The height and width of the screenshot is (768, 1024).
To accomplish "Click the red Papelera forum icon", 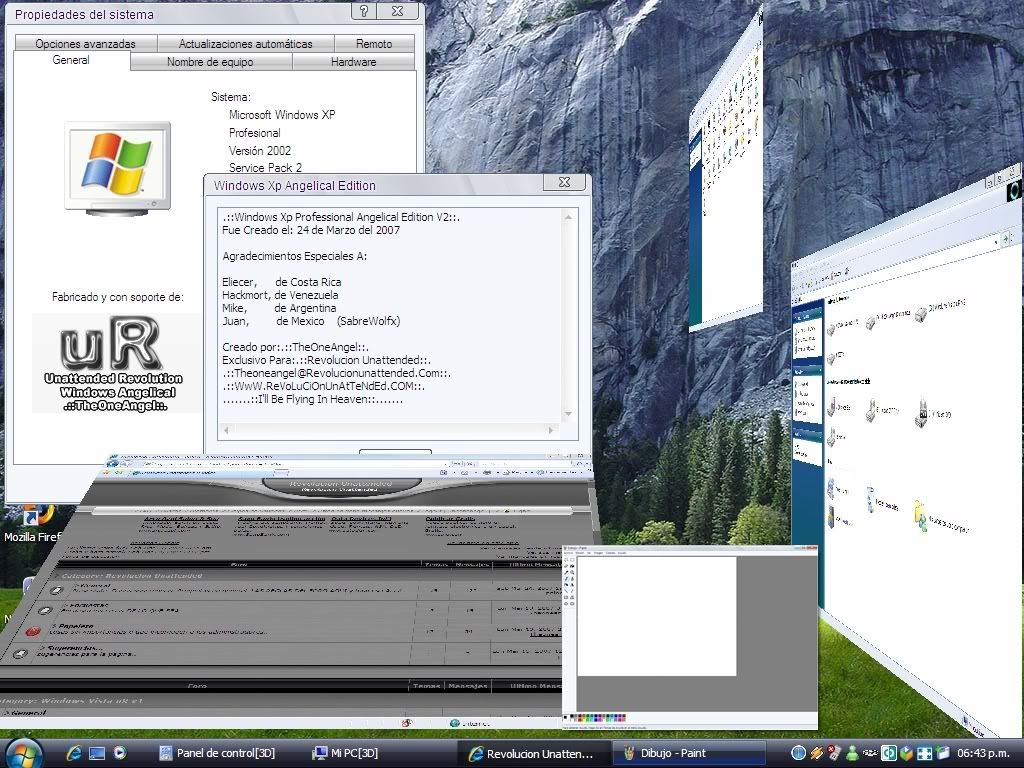I will point(33,632).
